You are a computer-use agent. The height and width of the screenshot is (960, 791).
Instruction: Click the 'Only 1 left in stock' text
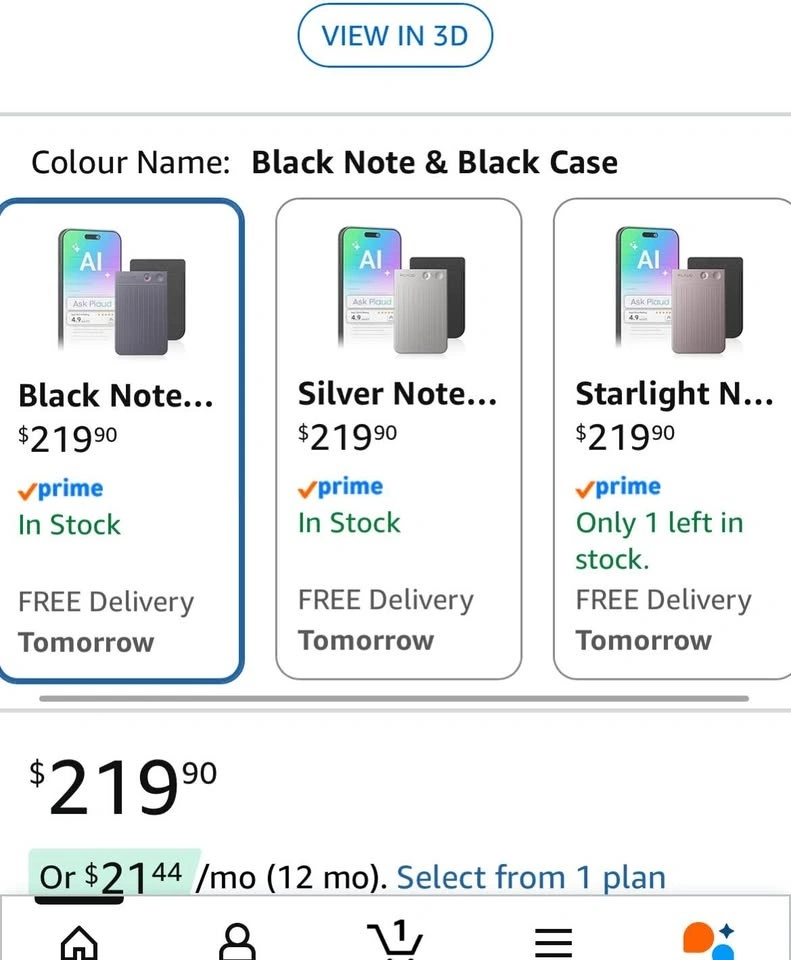point(659,540)
